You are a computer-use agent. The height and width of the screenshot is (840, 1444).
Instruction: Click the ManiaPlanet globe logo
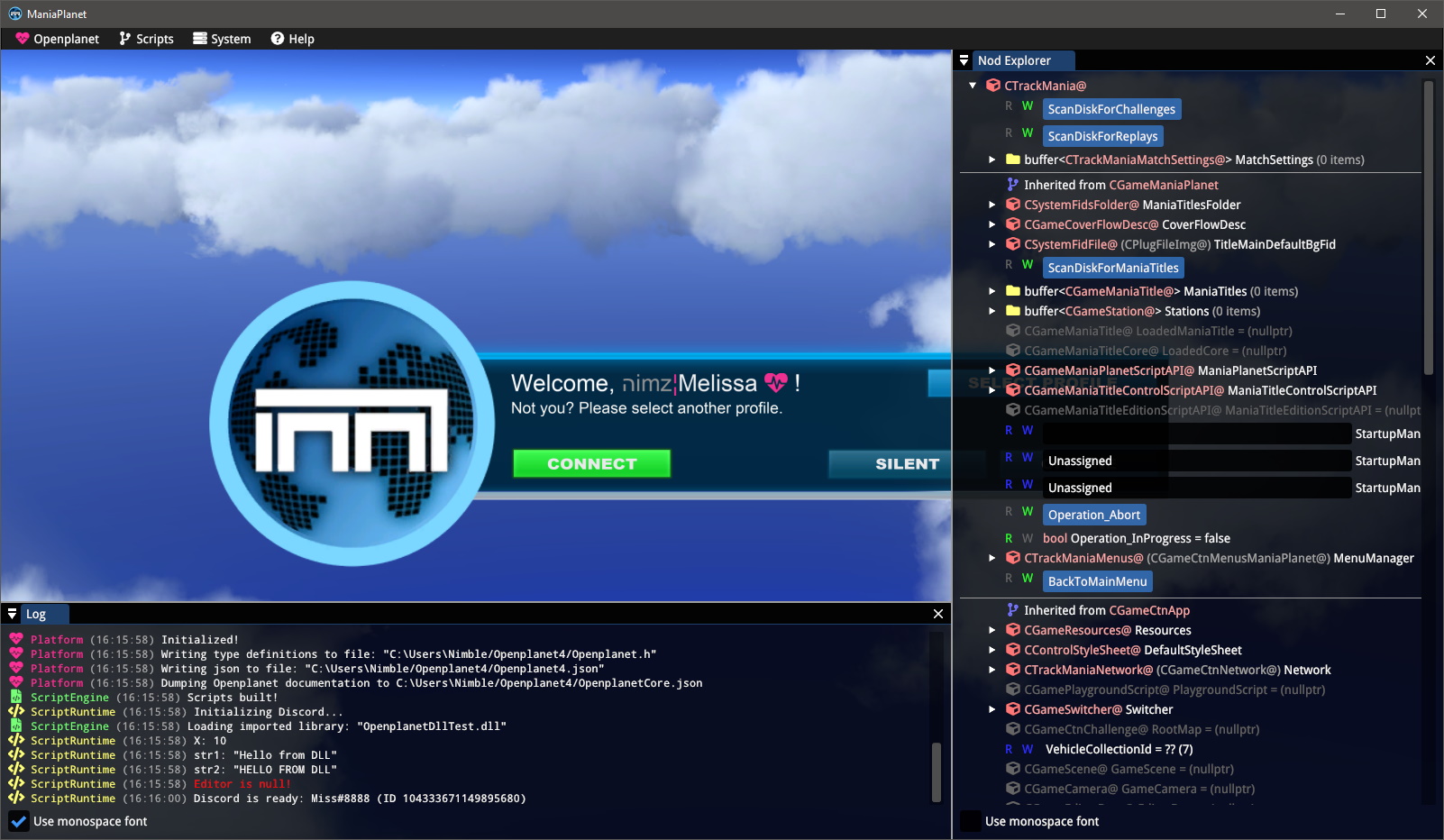352,424
